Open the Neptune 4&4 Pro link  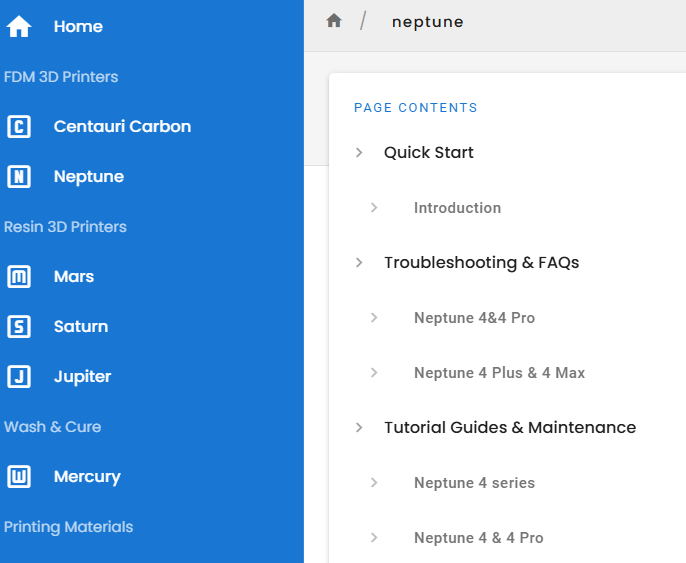474,318
